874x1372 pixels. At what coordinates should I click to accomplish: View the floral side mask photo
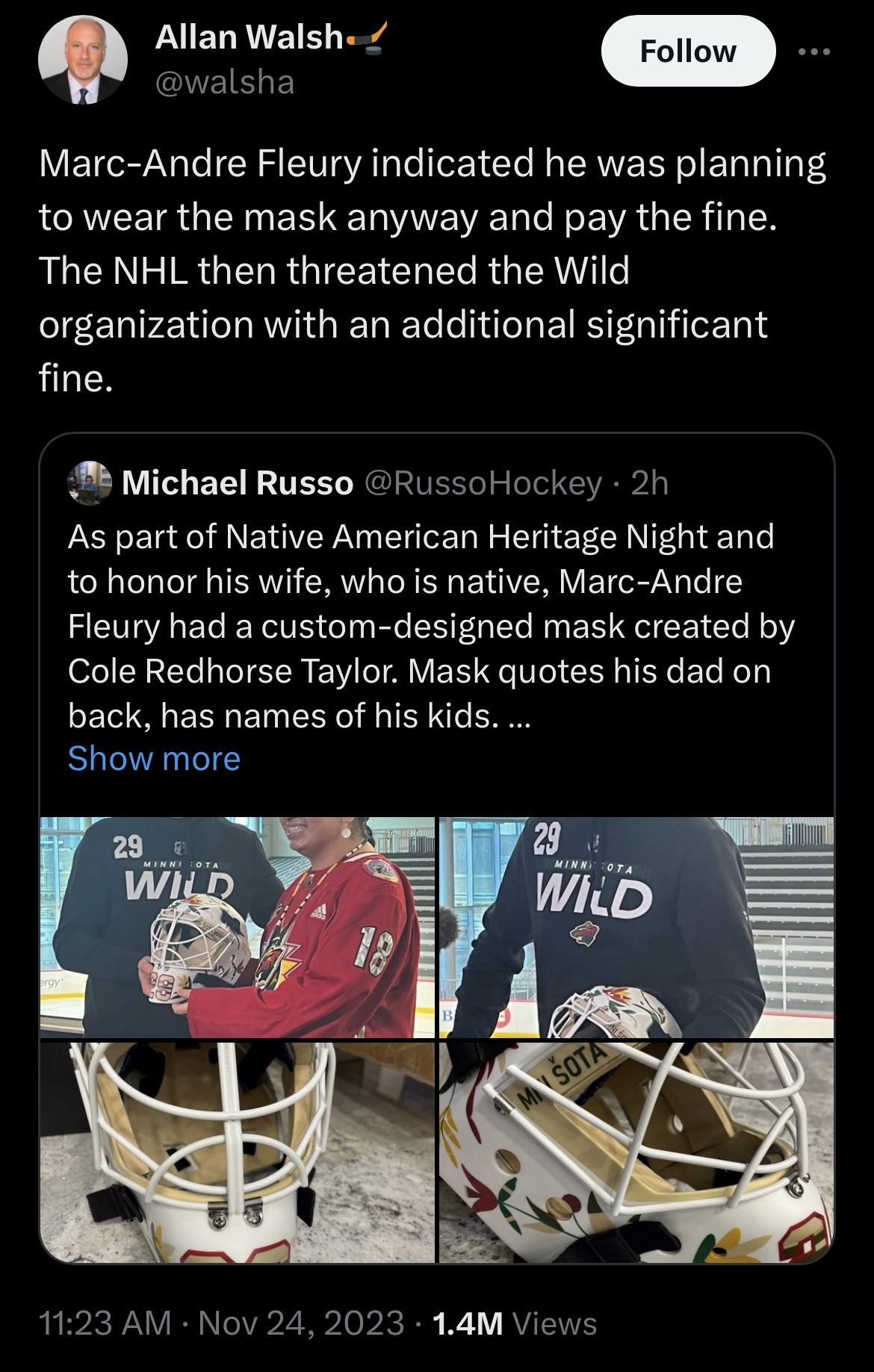636,1152
